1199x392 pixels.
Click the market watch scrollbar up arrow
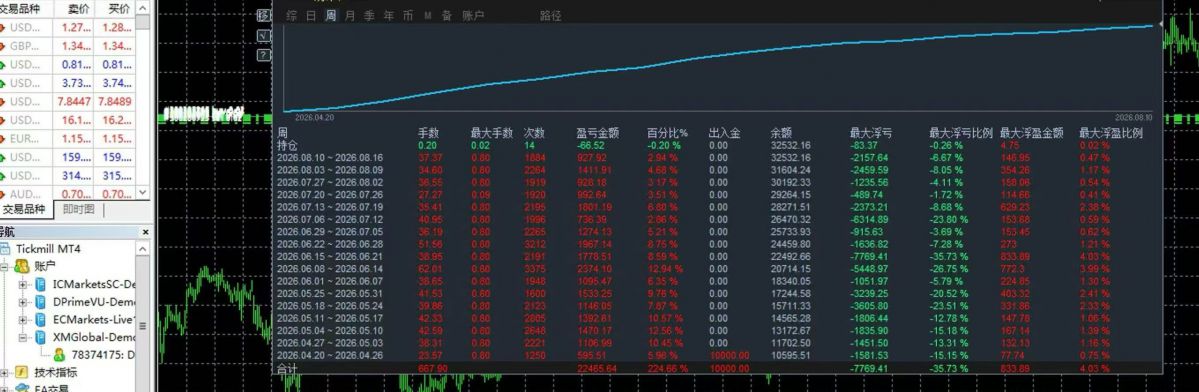[143, 8]
